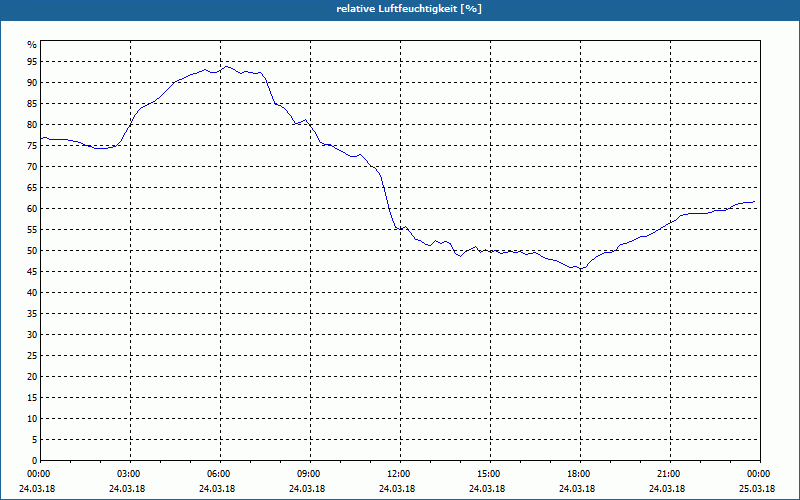800x500 pixels.
Task: Click the x-axis time label '21:00'
Action: tap(670, 474)
